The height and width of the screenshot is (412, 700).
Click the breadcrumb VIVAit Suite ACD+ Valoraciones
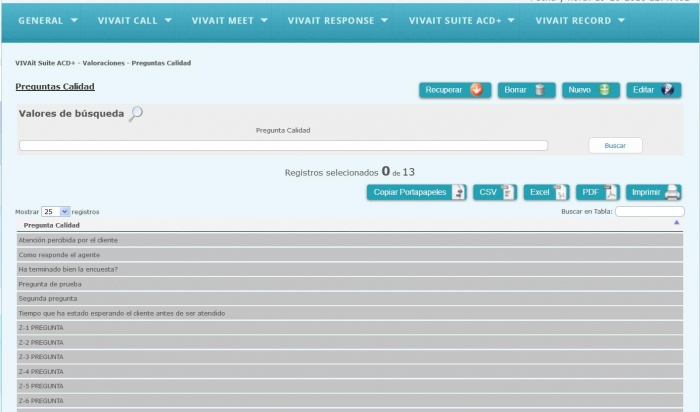(70, 63)
